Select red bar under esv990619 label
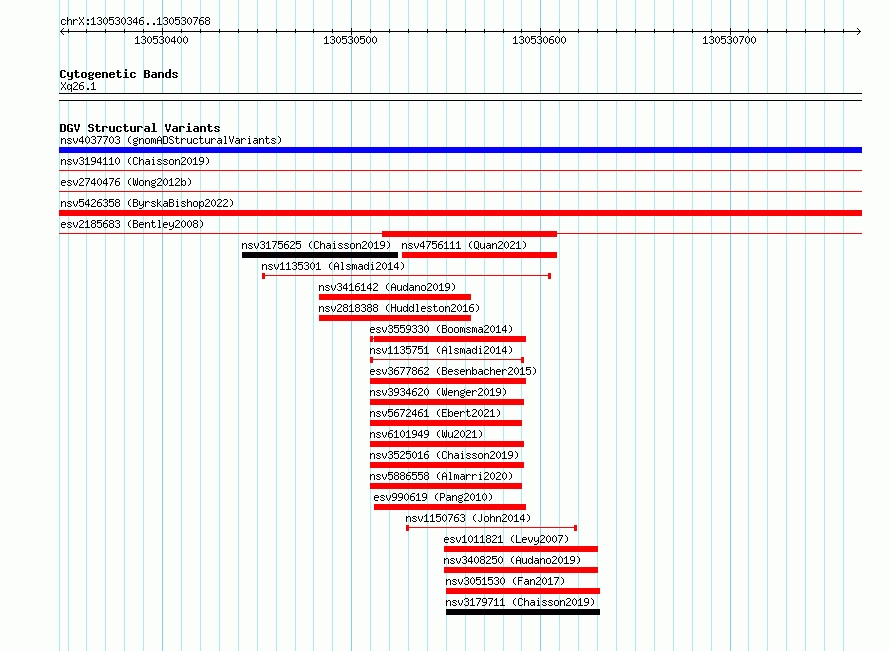Image resolution: width=890 pixels, height=651 pixels. click(x=450, y=507)
